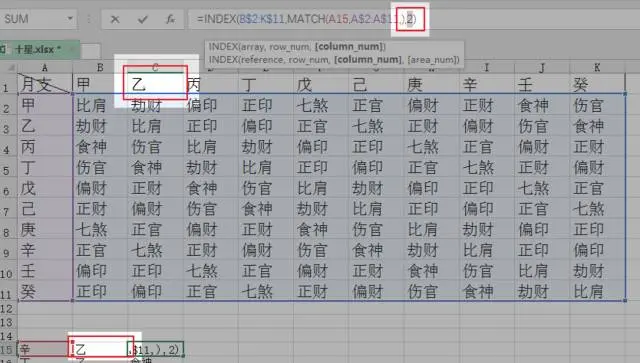Click cell C5 with 食神
Screen dimensions: 640x363
pyautogui.click(x=156, y=167)
